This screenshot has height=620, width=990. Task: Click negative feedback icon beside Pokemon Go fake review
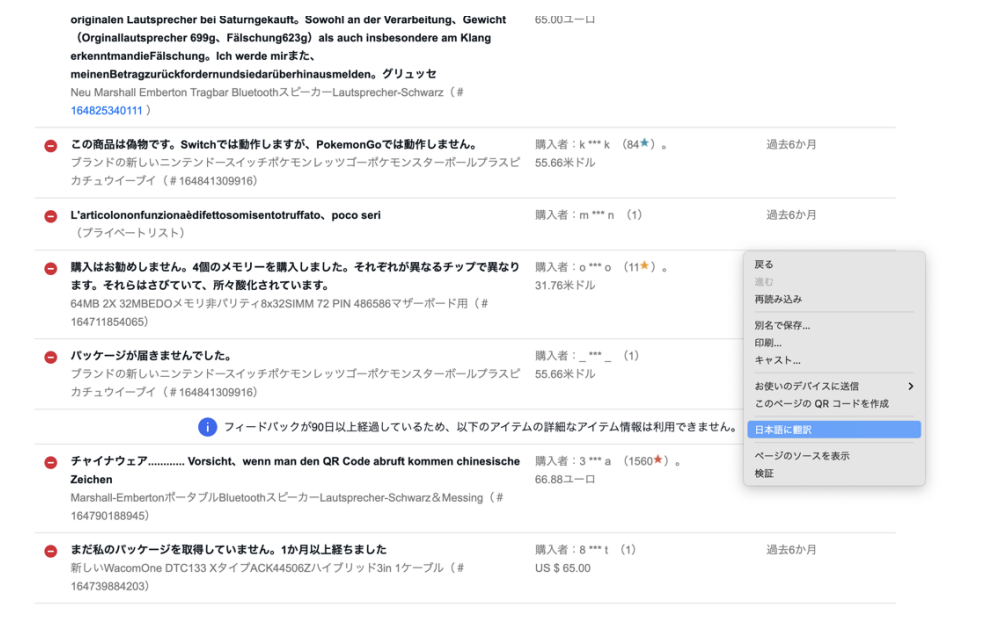(50, 146)
